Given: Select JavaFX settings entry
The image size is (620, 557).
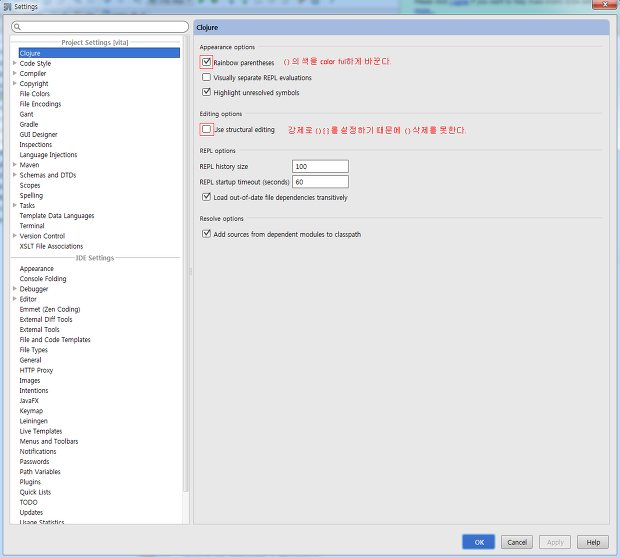Looking at the screenshot, I should (x=29, y=400).
